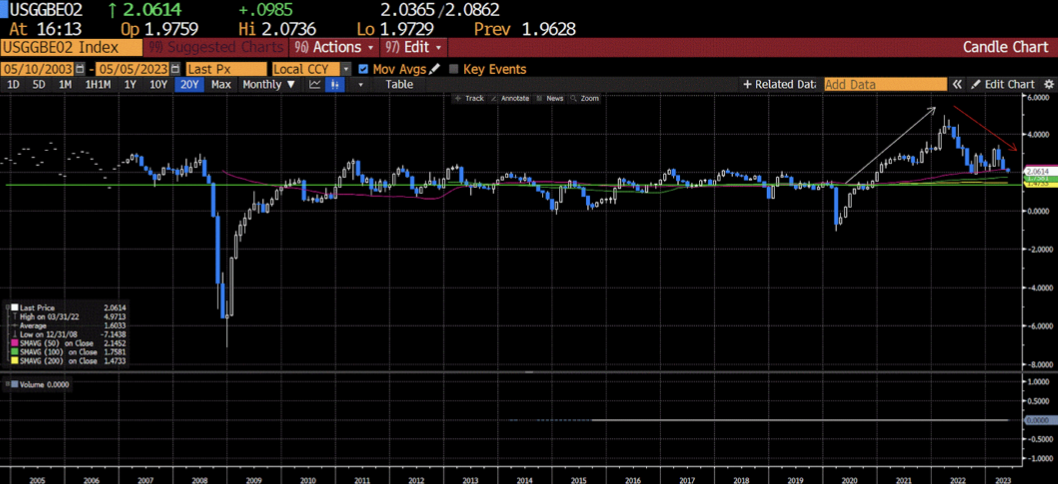Open the News overlay tool
This screenshot has height=484, width=1058.
pyautogui.click(x=550, y=99)
